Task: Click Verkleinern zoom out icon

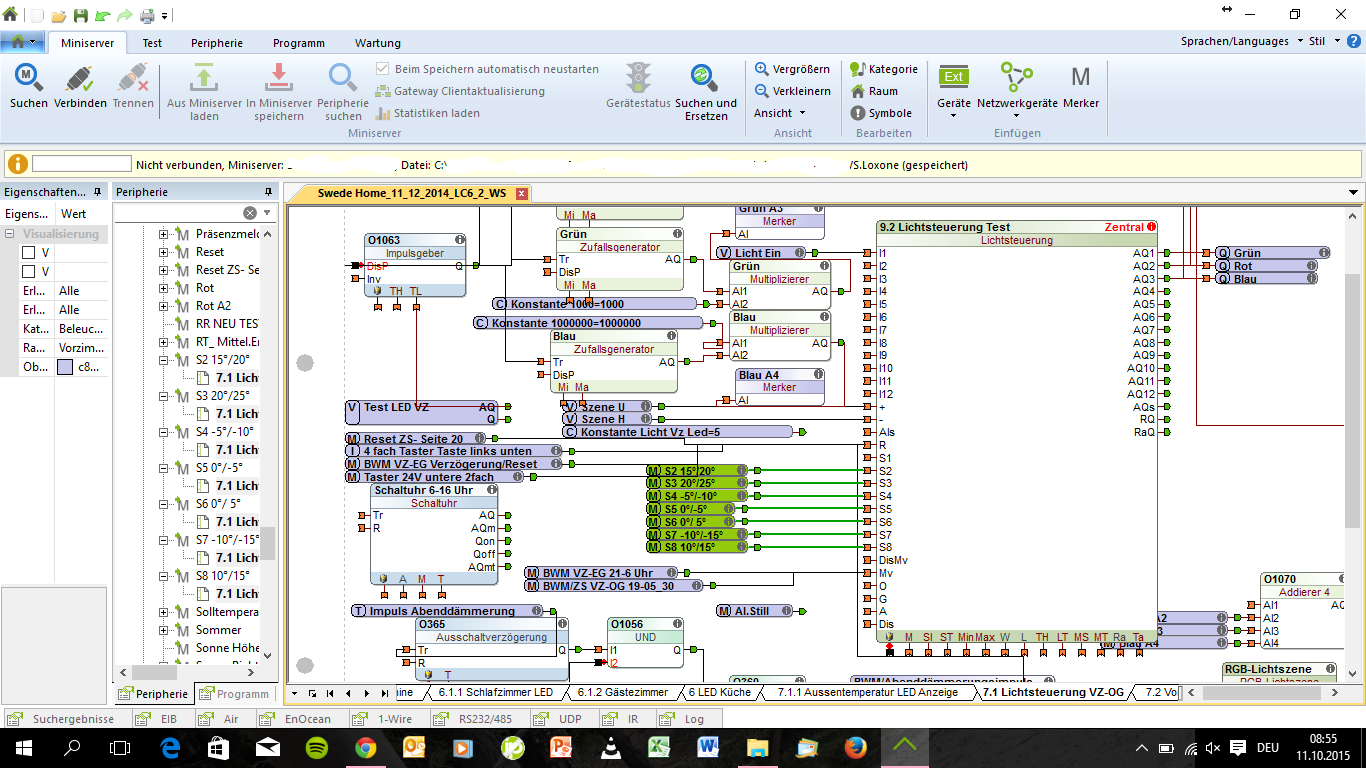Action: point(762,91)
